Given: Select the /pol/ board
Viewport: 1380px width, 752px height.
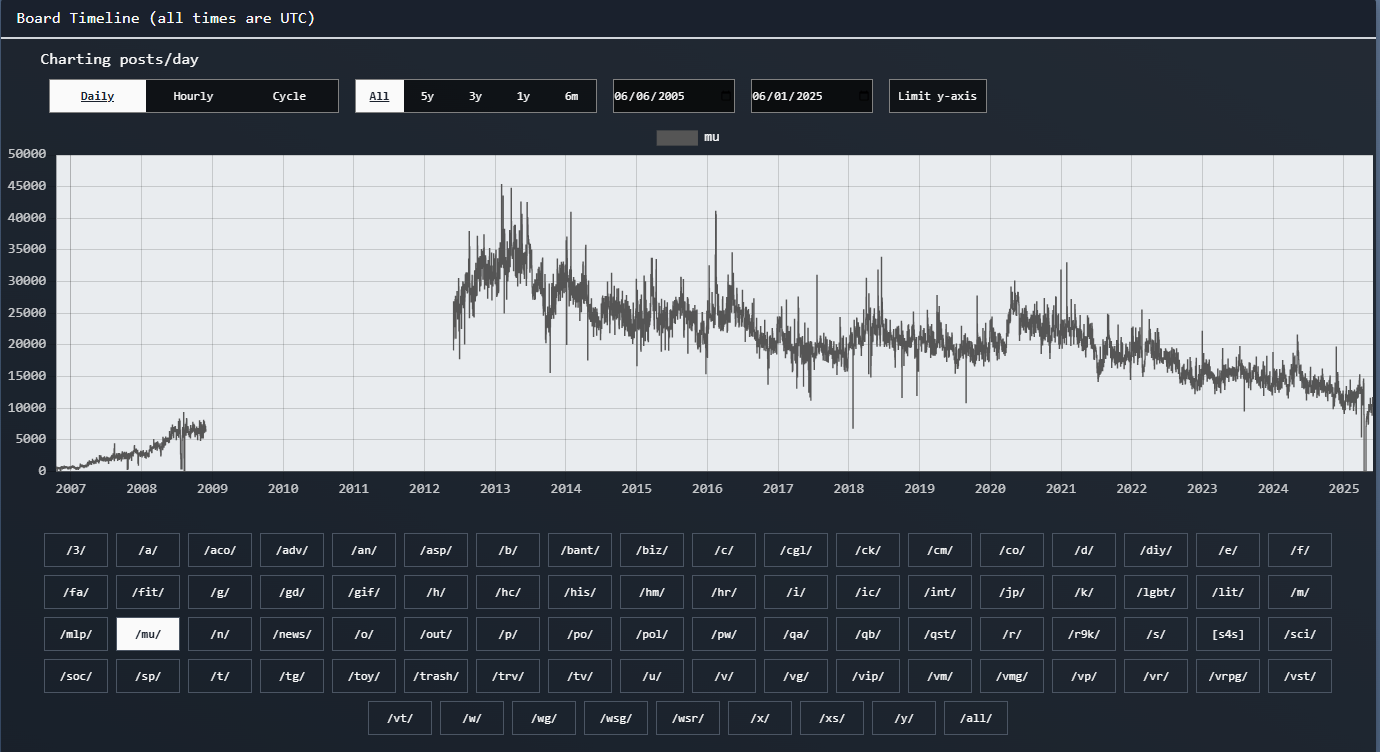Looking at the screenshot, I should point(652,634).
